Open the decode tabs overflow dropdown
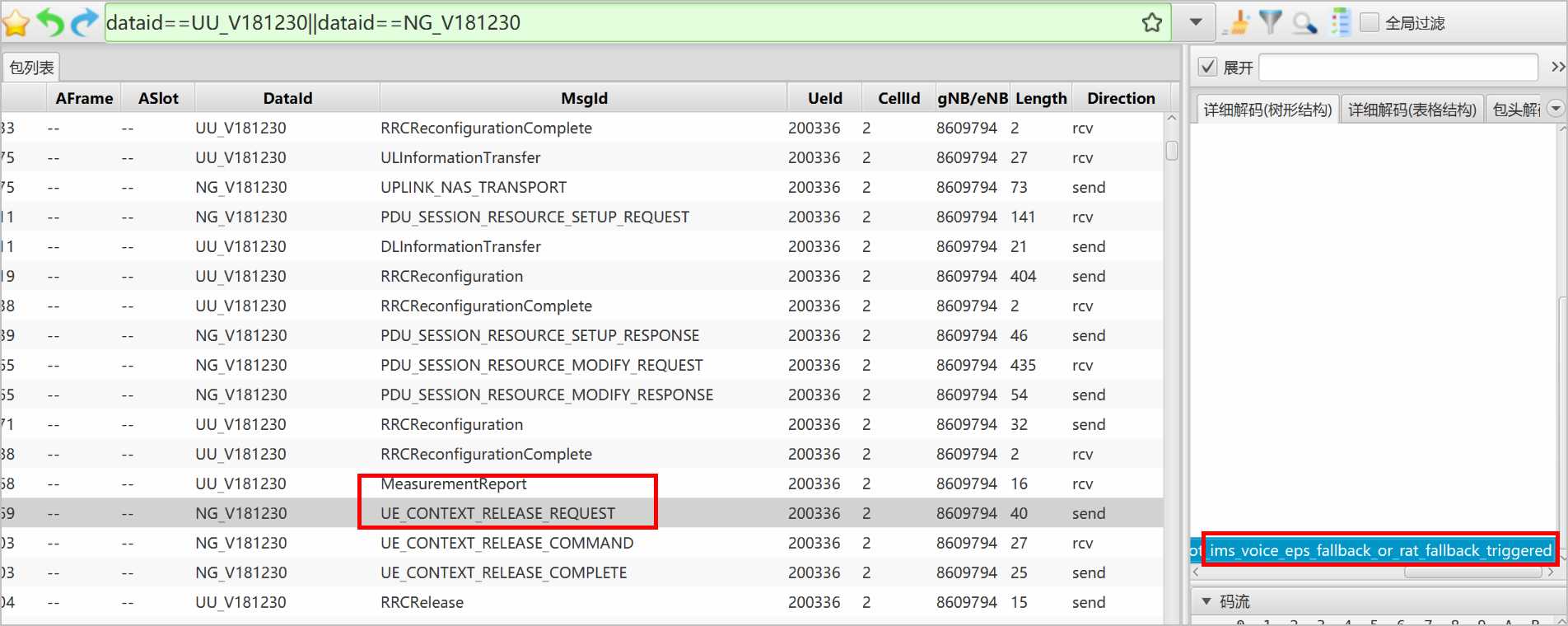Screen dimensions: 1568x626 tap(1555, 109)
